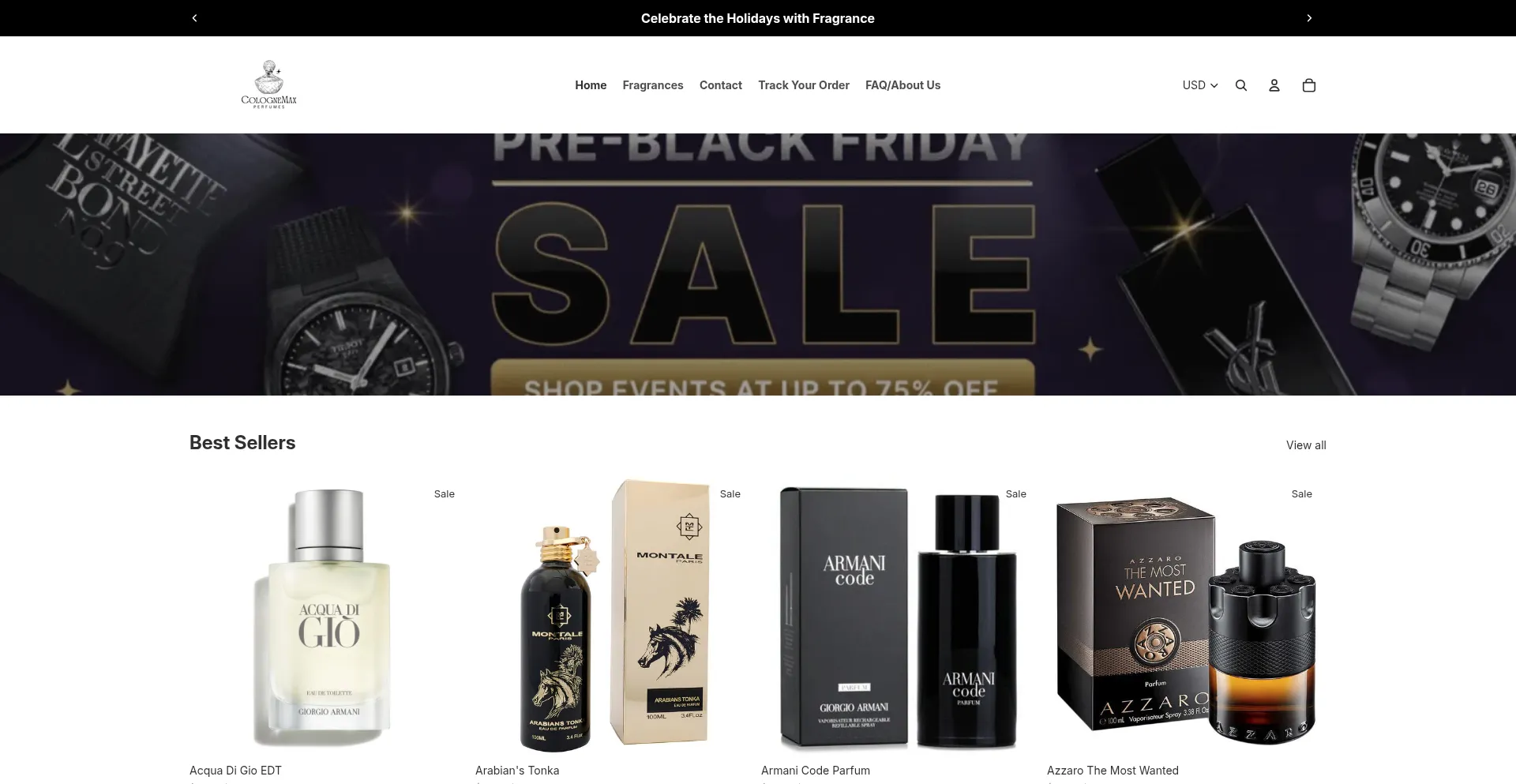Click the Acqua Di Gio EDT title
This screenshot has height=784, width=1516.
coord(235,771)
